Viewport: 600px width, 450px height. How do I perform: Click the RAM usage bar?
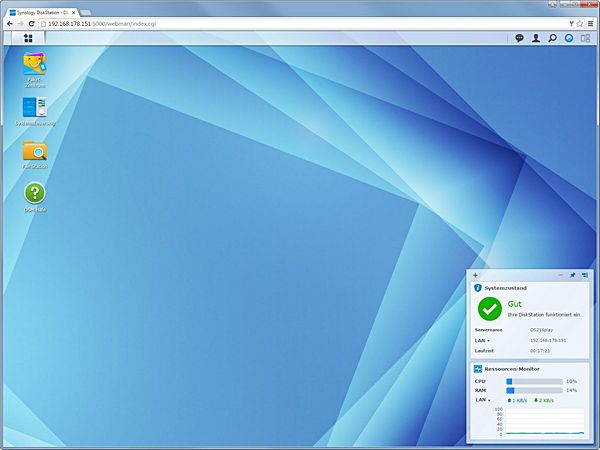(x=534, y=391)
